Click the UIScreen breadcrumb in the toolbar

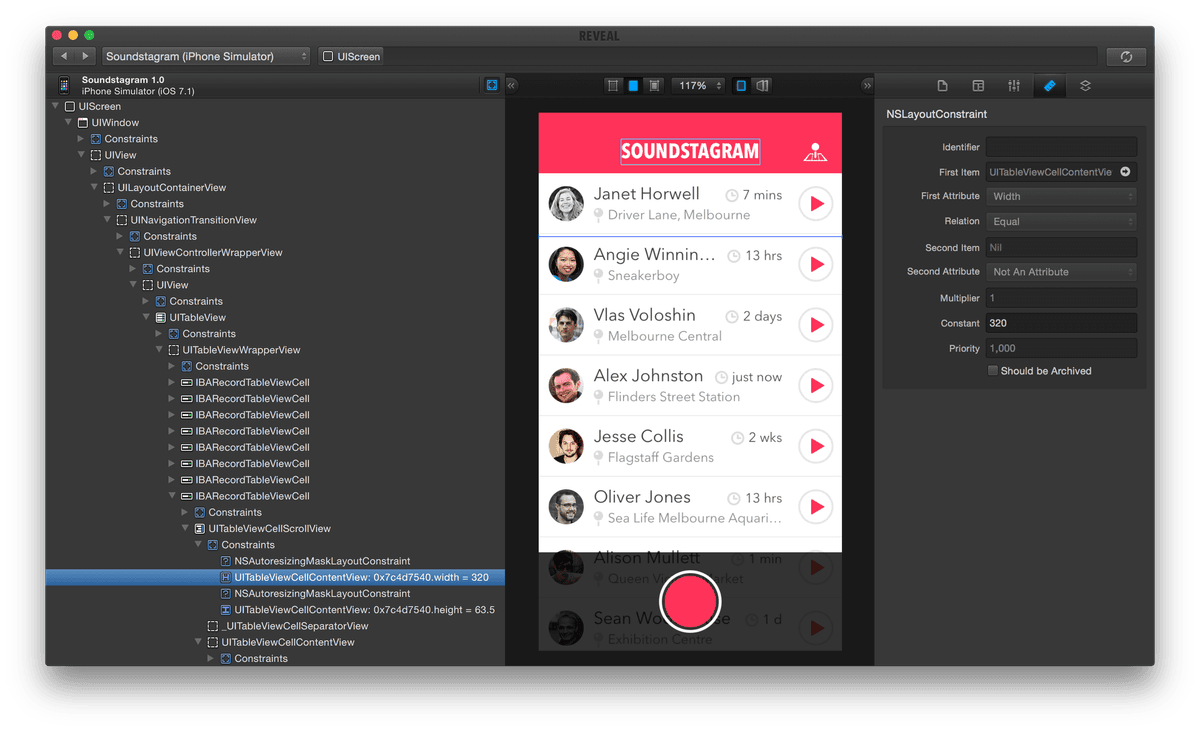click(351, 57)
